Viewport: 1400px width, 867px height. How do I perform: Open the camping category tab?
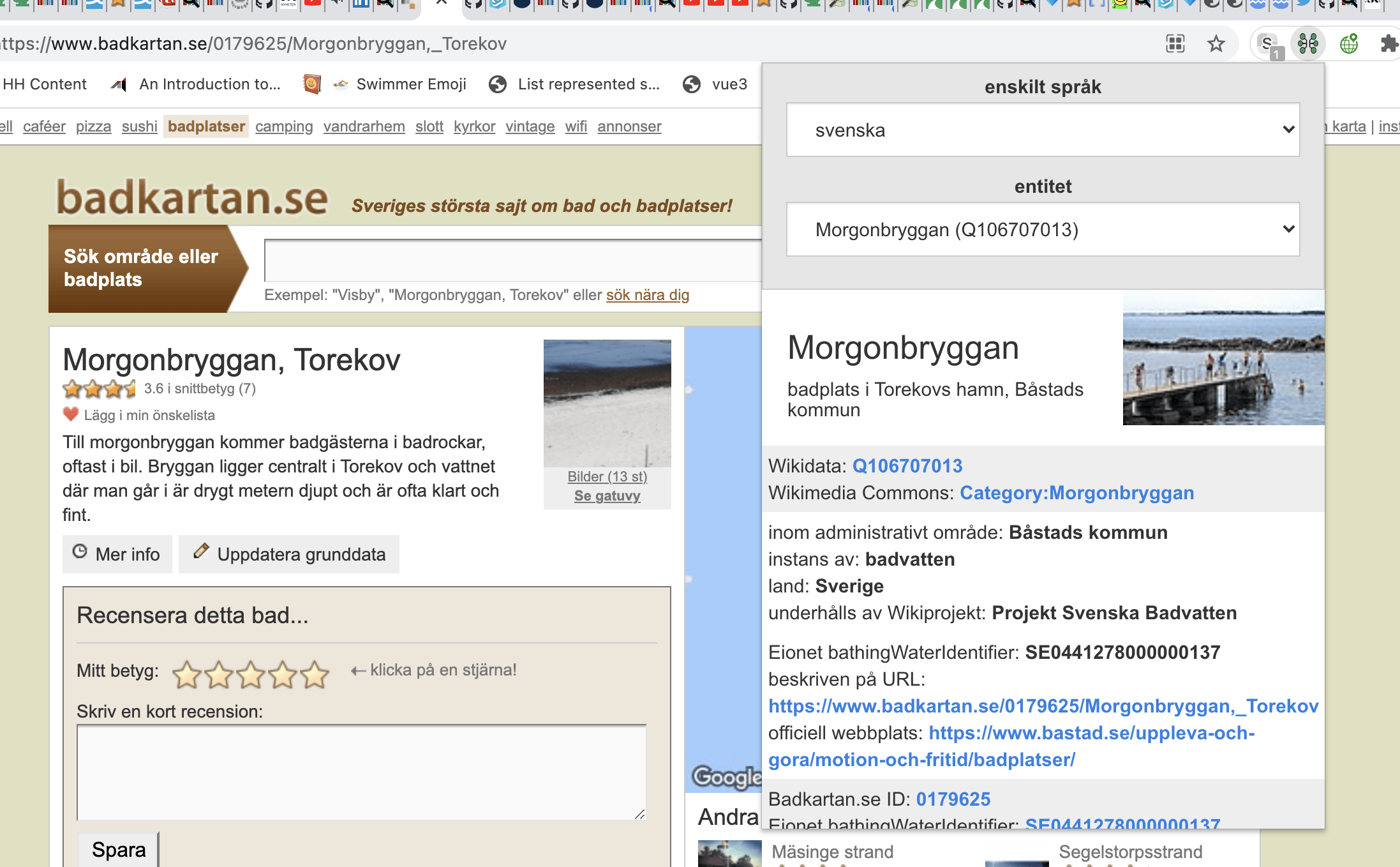(x=284, y=126)
